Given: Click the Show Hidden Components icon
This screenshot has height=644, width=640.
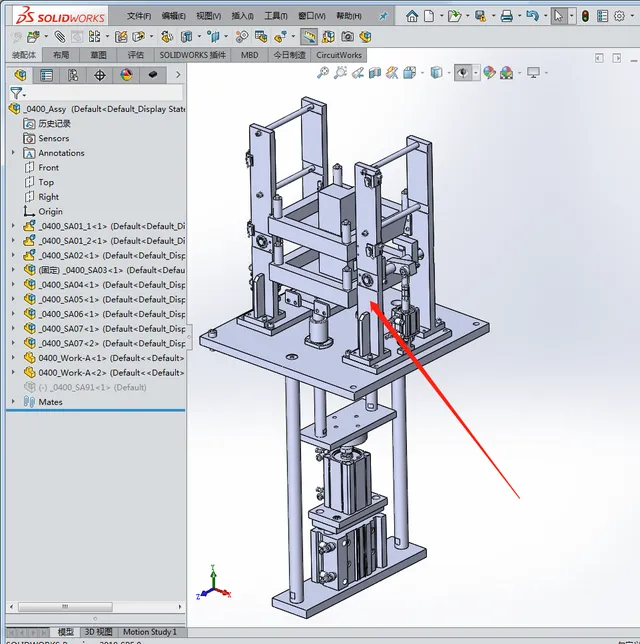Looking at the screenshot, I should [x=166, y=37].
